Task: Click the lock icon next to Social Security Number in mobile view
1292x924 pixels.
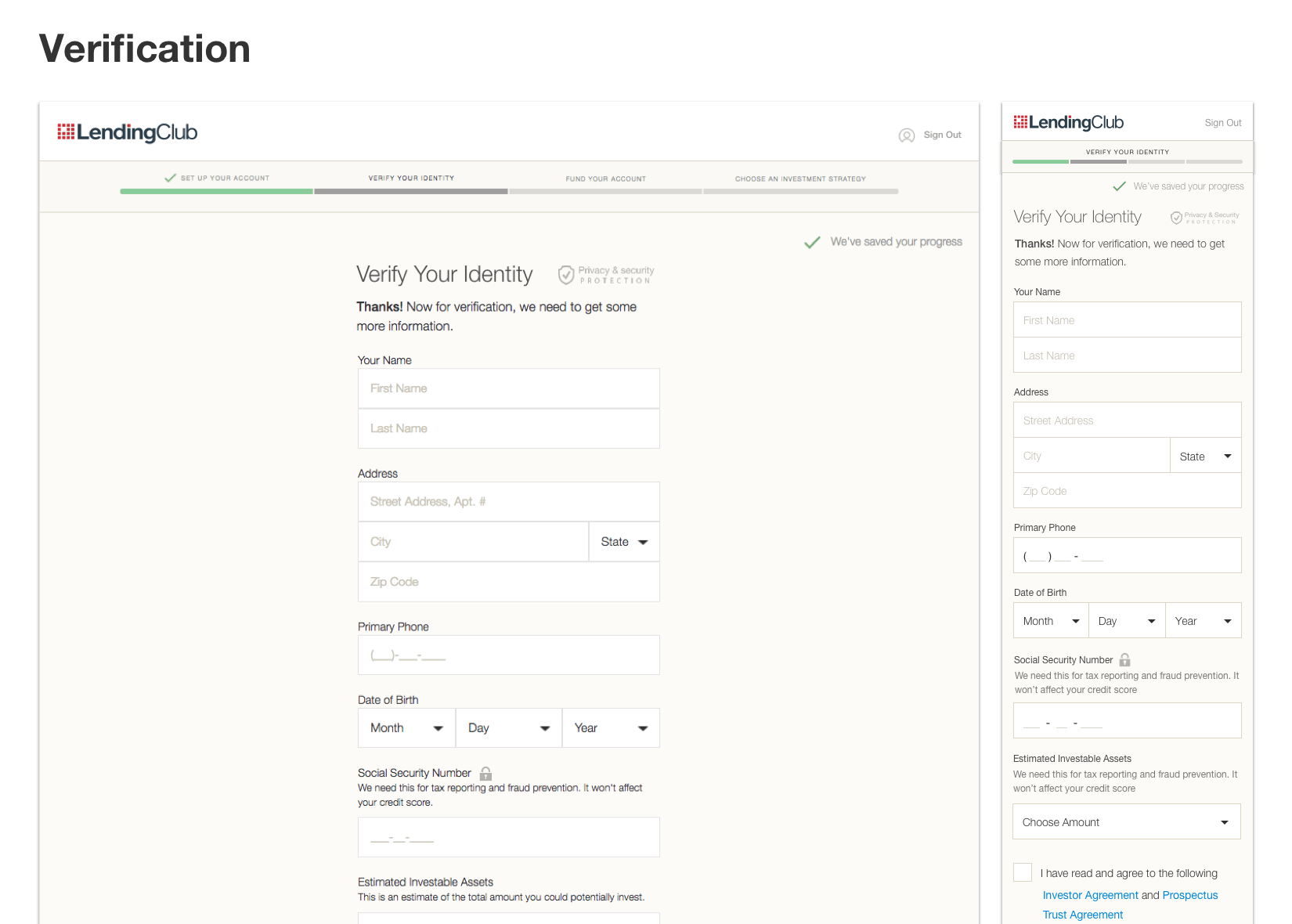Action: tap(1125, 660)
